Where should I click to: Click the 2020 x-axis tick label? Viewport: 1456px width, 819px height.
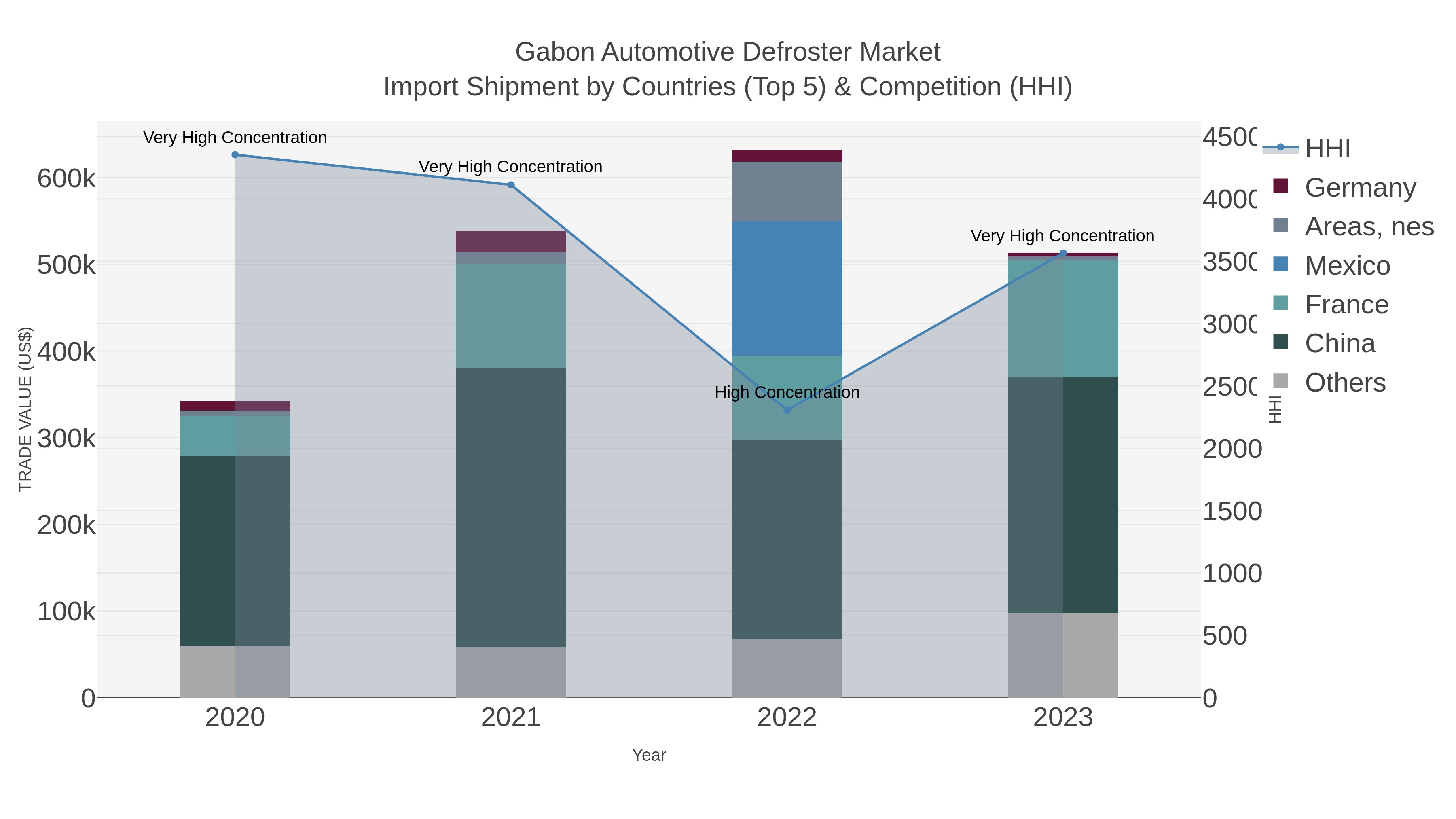(x=235, y=718)
